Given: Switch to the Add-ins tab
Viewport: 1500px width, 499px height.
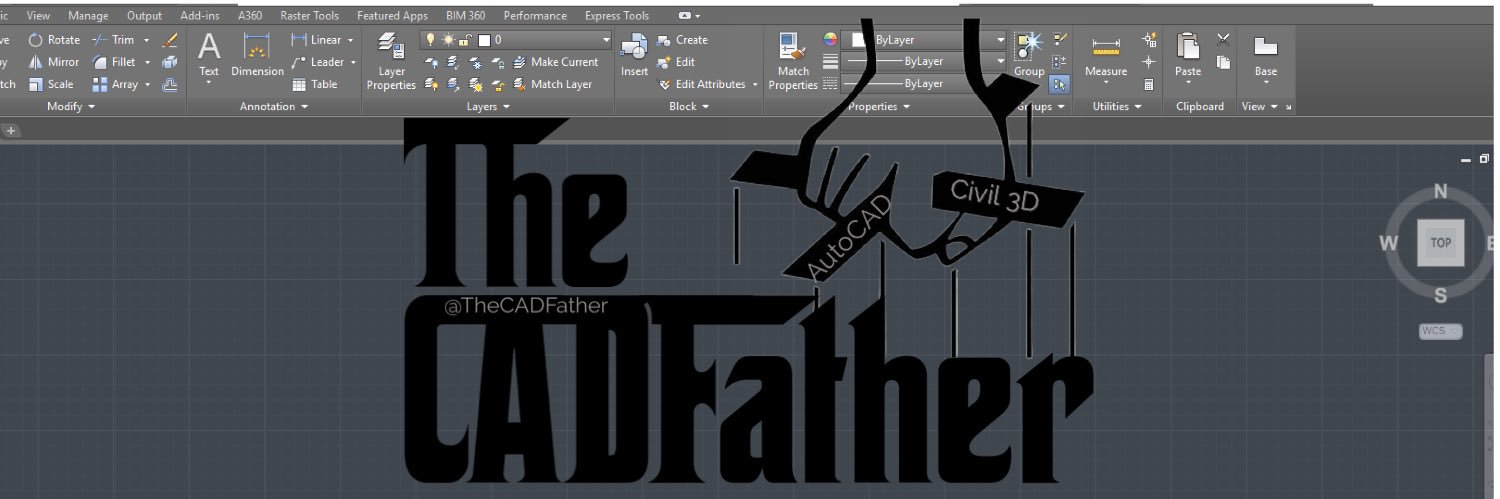Looking at the screenshot, I should pos(200,15).
